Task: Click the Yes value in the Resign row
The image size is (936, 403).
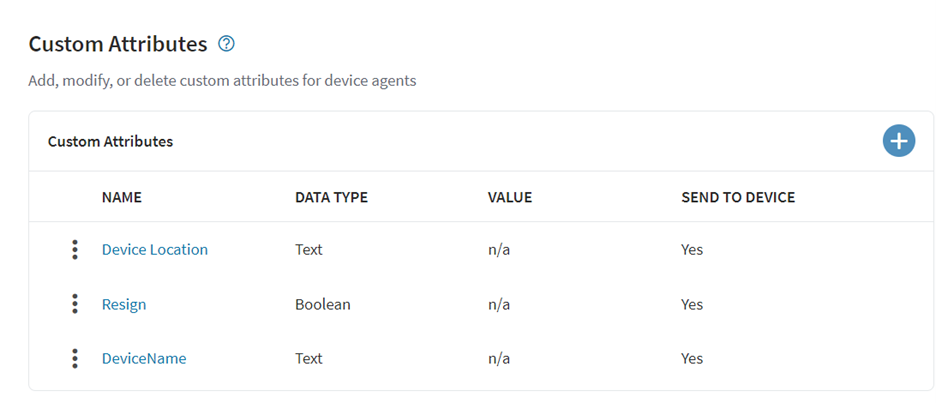Action: [692, 304]
